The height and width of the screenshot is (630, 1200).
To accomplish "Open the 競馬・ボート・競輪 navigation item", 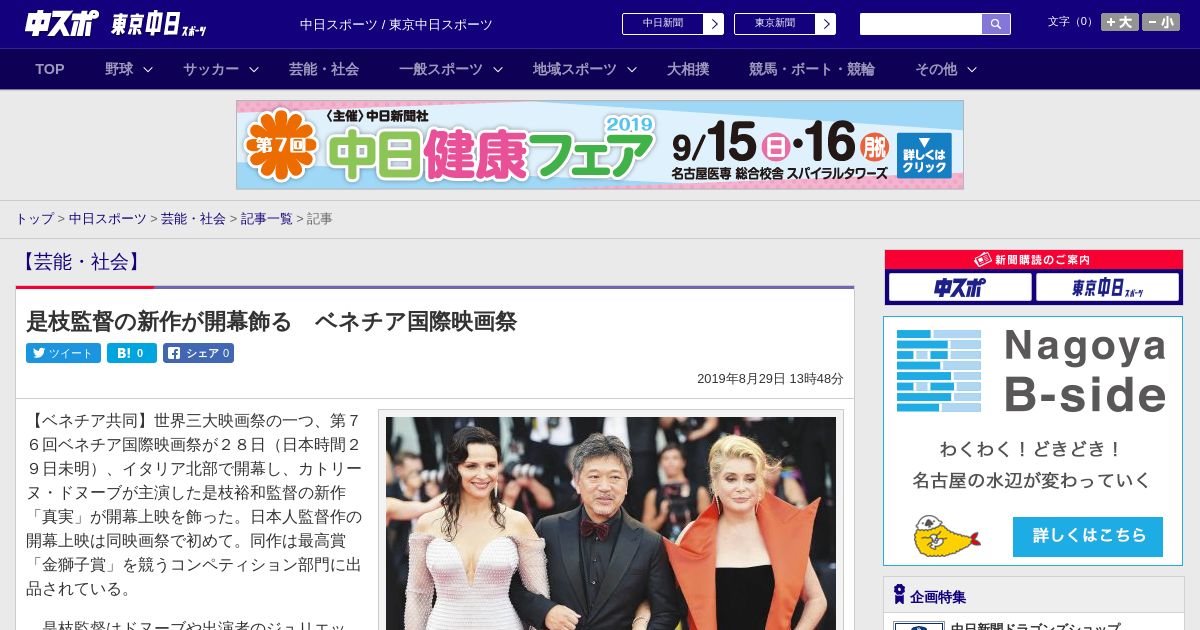I will pos(812,69).
